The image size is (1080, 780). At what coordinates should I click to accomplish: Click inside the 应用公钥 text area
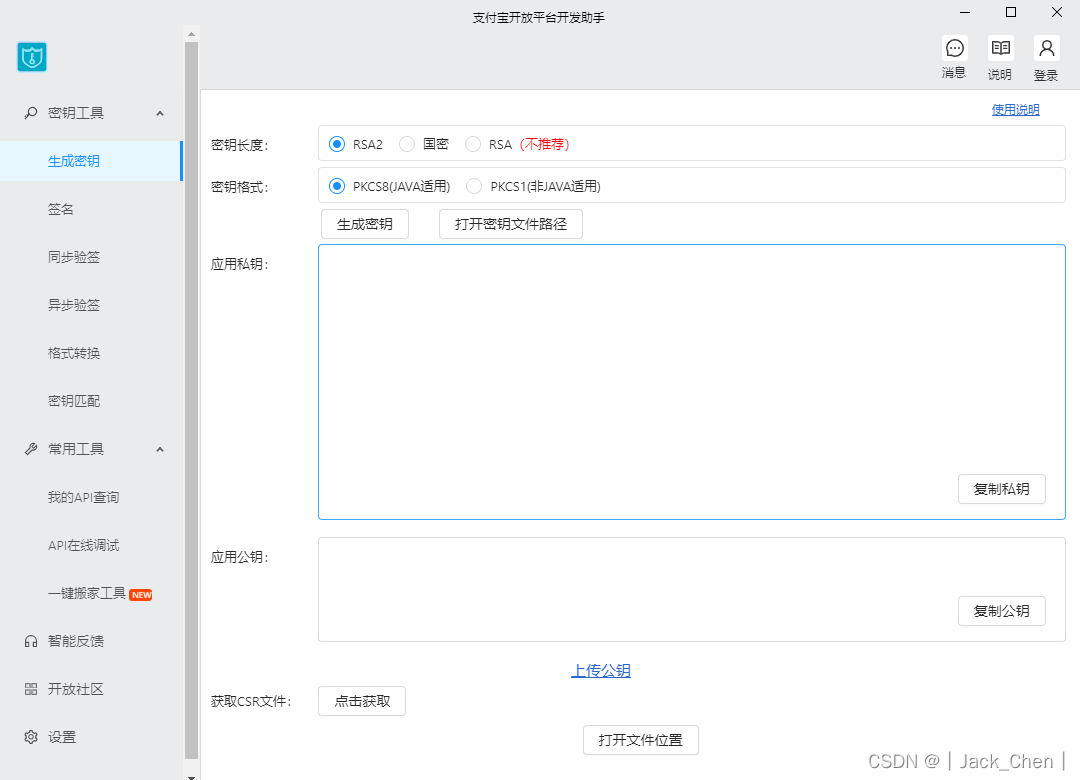pyautogui.click(x=692, y=590)
